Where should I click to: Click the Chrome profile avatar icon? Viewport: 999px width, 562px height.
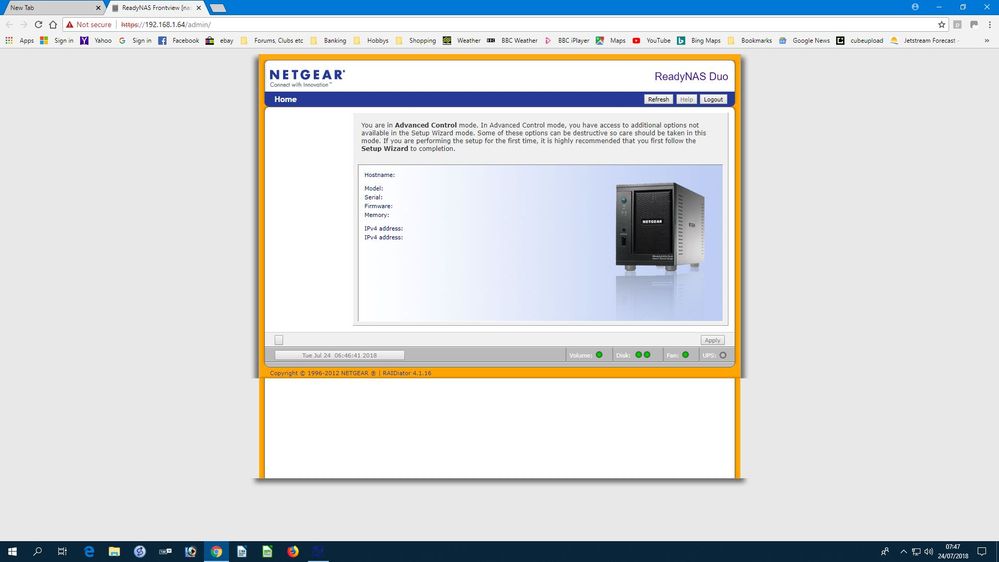click(915, 7)
